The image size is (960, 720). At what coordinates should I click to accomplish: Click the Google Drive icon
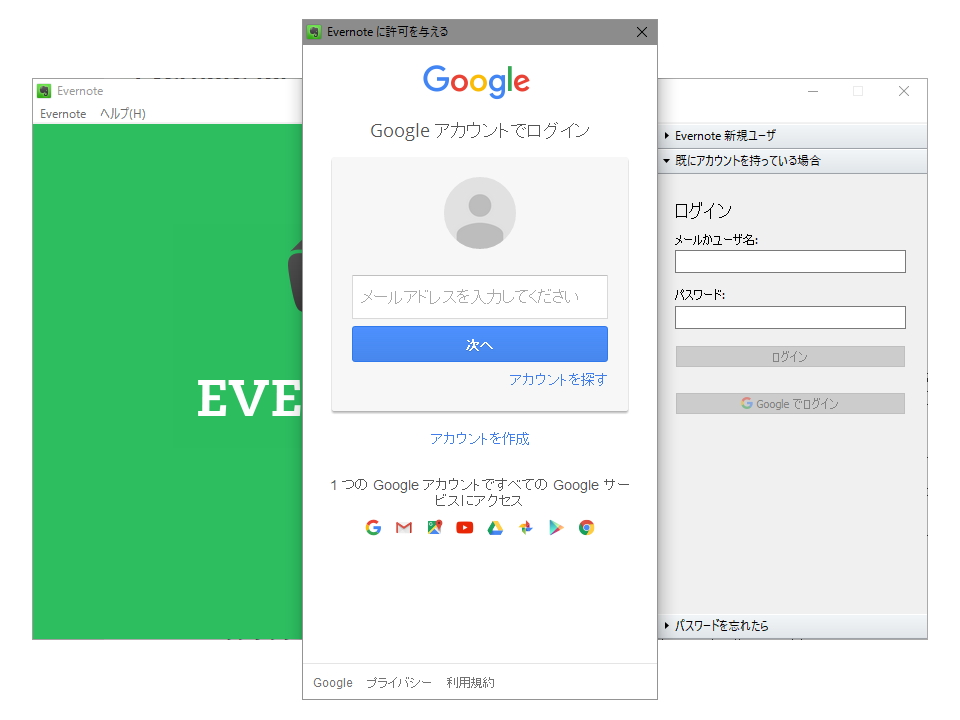pos(494,527)
